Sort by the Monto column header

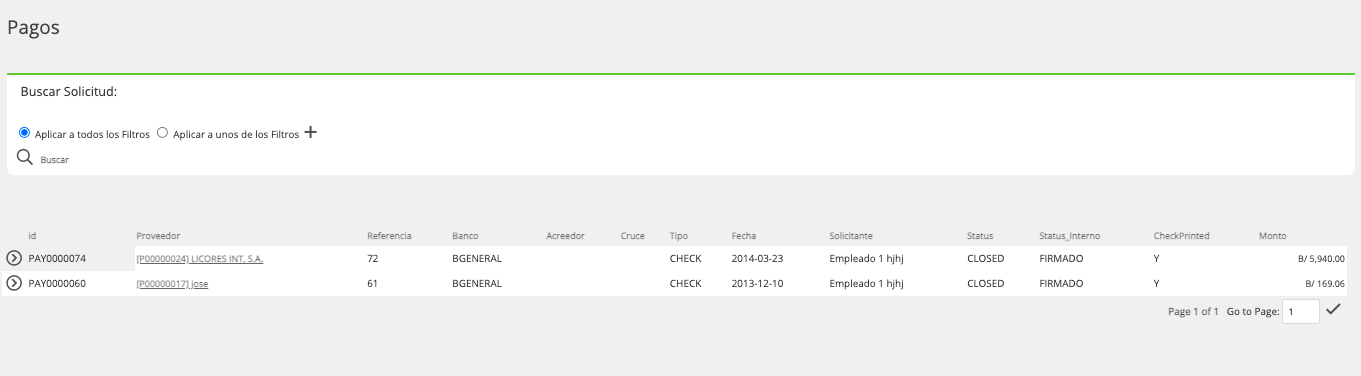tap(1272, 236)
